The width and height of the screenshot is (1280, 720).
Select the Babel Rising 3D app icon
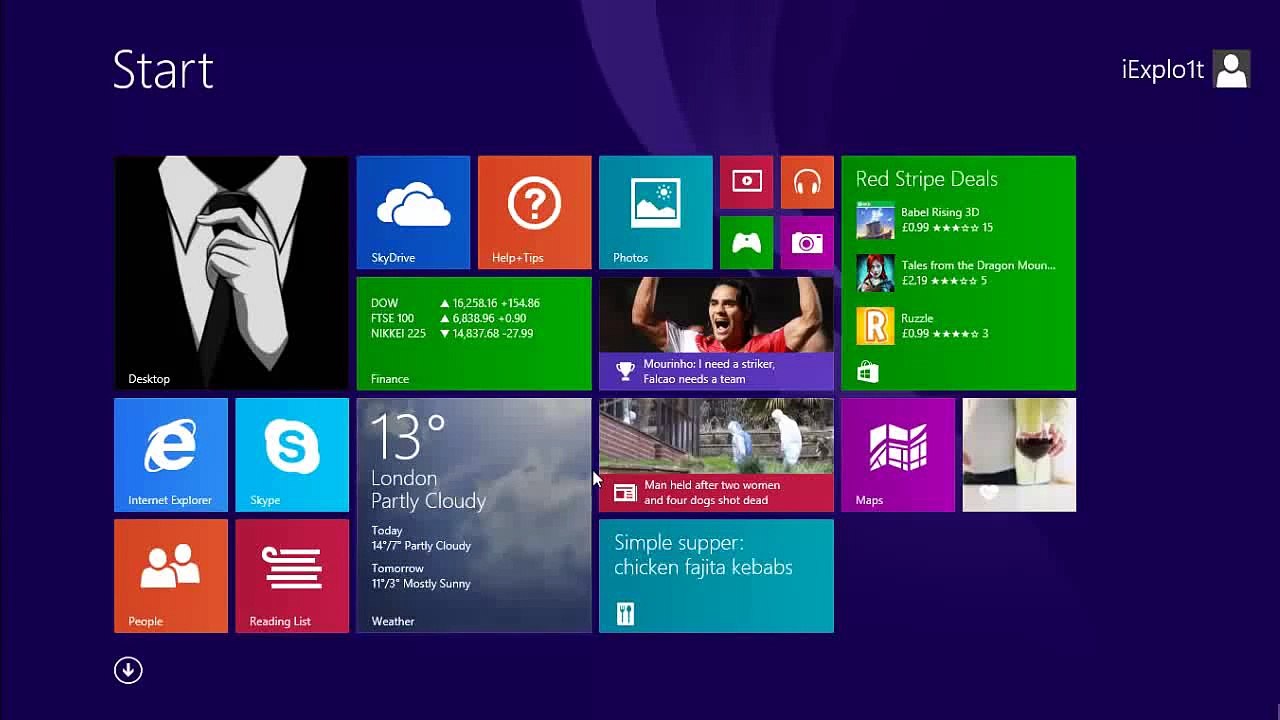point(875,220)
